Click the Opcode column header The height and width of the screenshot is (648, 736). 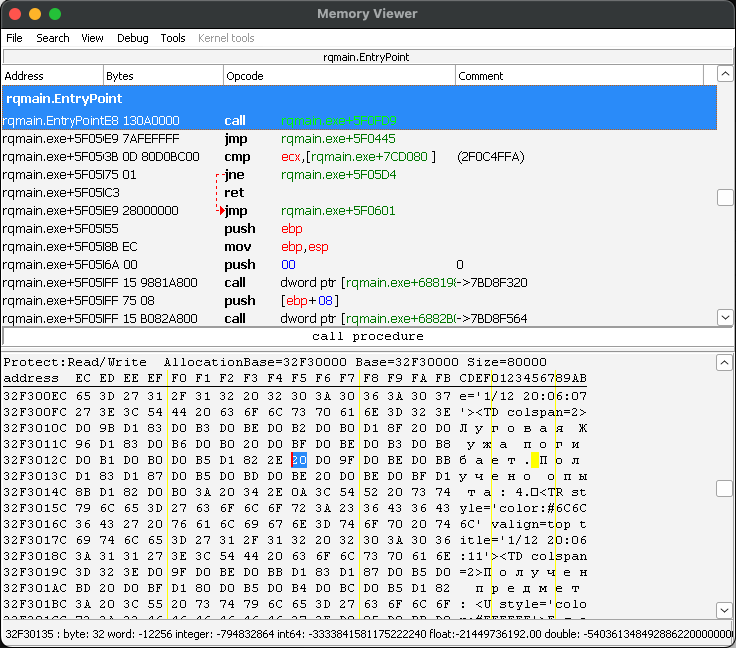pyautogui.click(x=339, y=76)
